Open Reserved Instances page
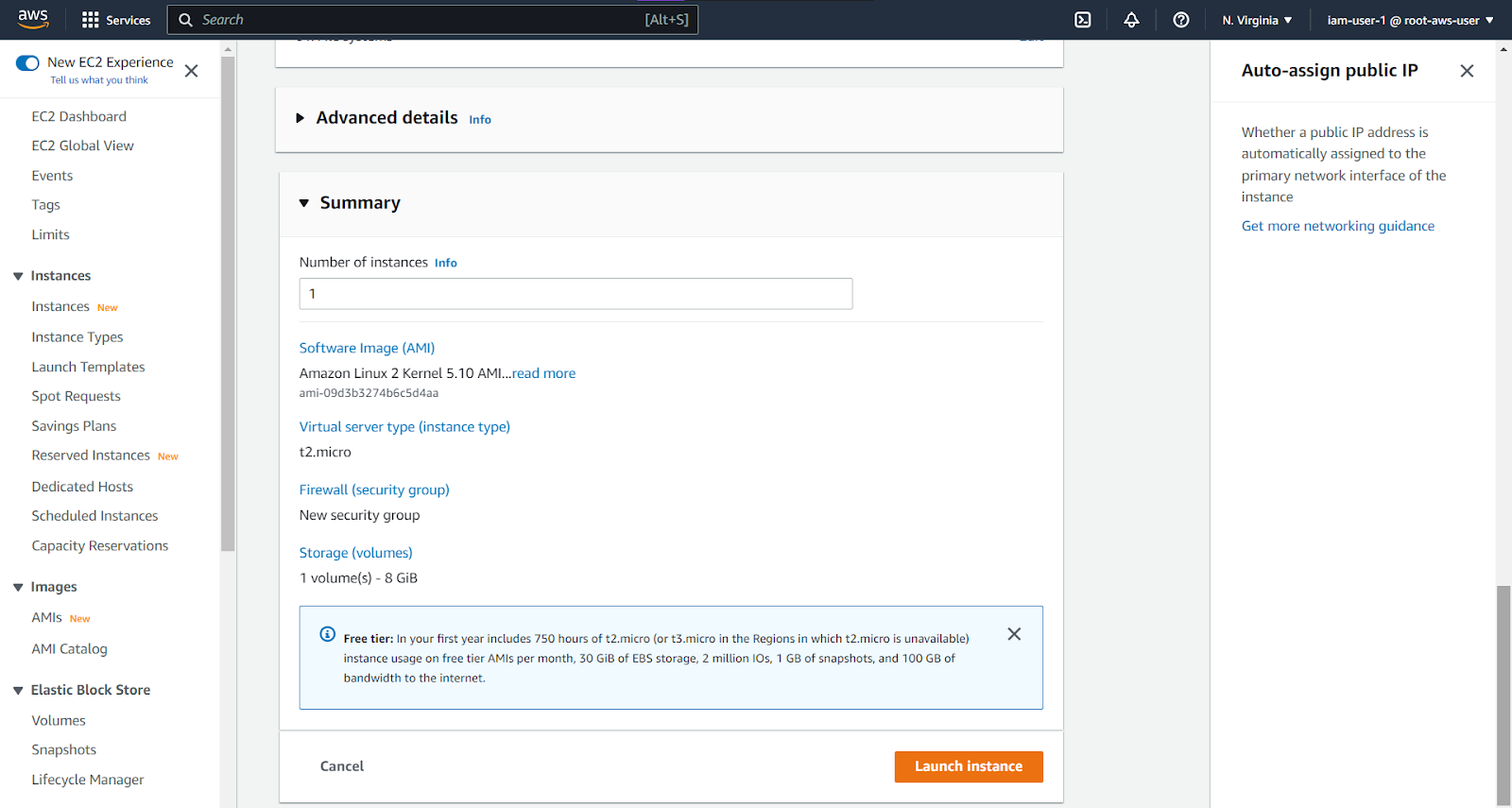This screenshot has height=808, width=1512. 91,456
